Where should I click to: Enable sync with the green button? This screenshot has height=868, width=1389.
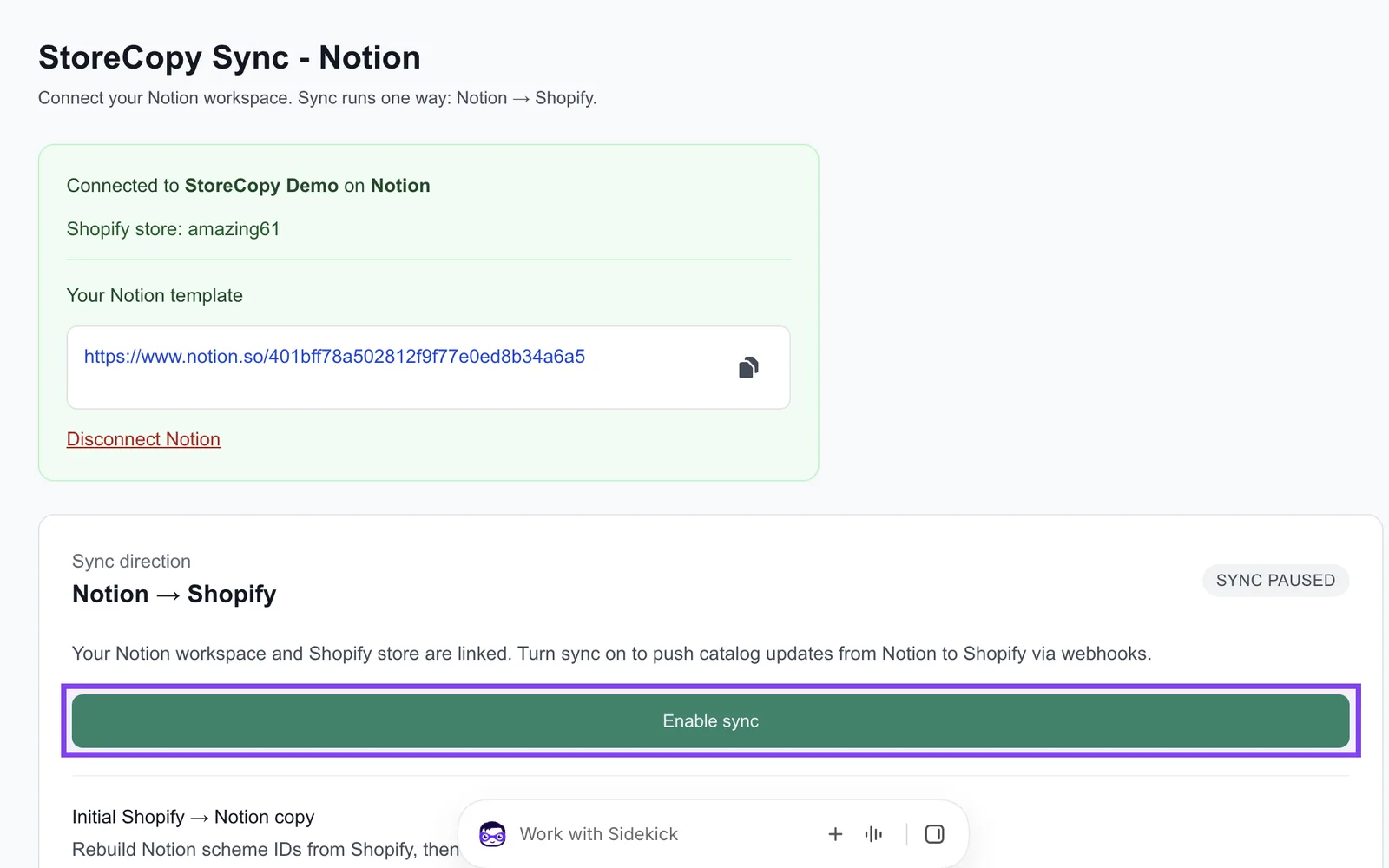710,721
